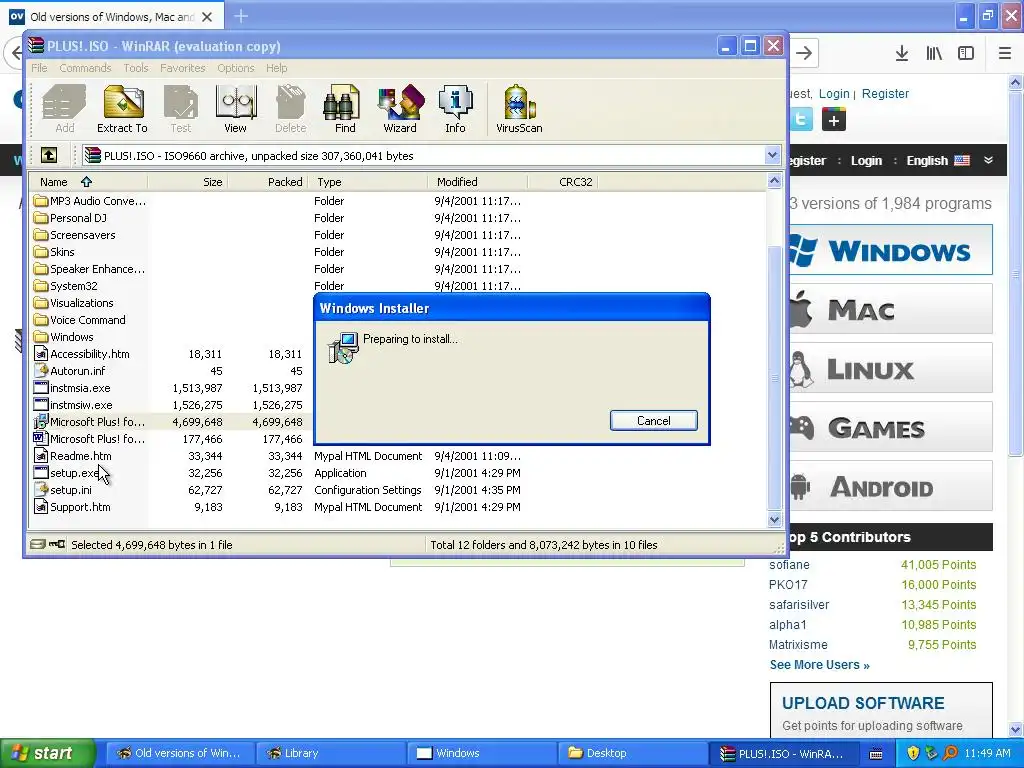The width and height of the screenshot is (1024, 768).
Task: Open the Firefox hamburger menu
Action: 1005,54
